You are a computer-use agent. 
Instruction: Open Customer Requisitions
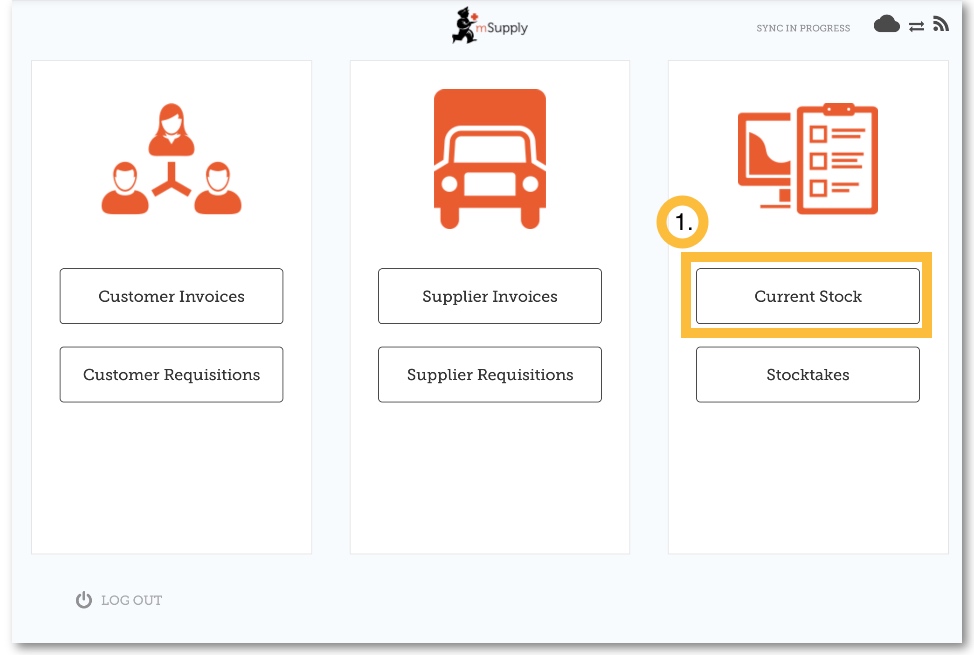pyautogui.click(x=171, y=375)
